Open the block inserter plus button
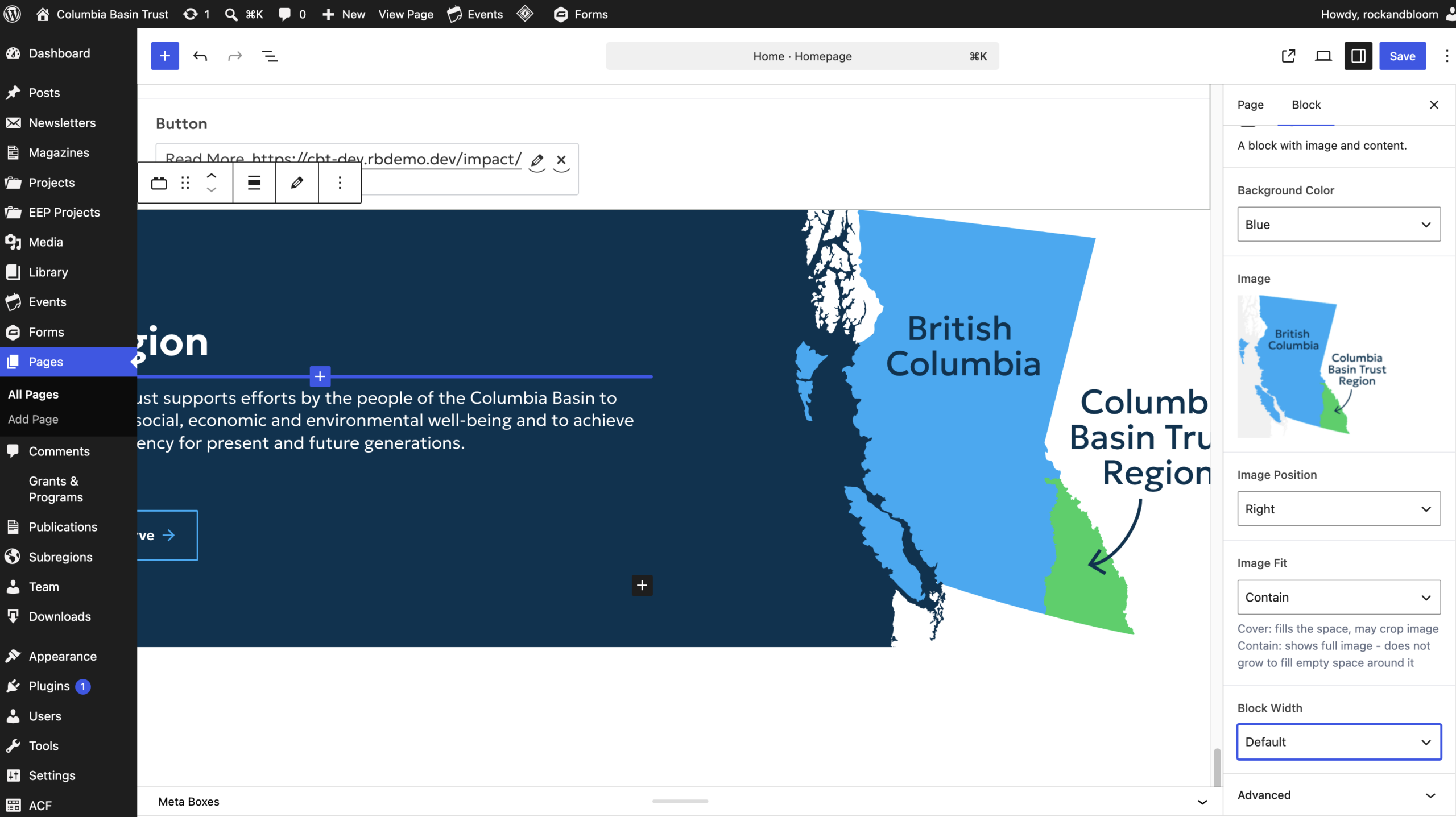1456x817 pixels. point(165,56)
